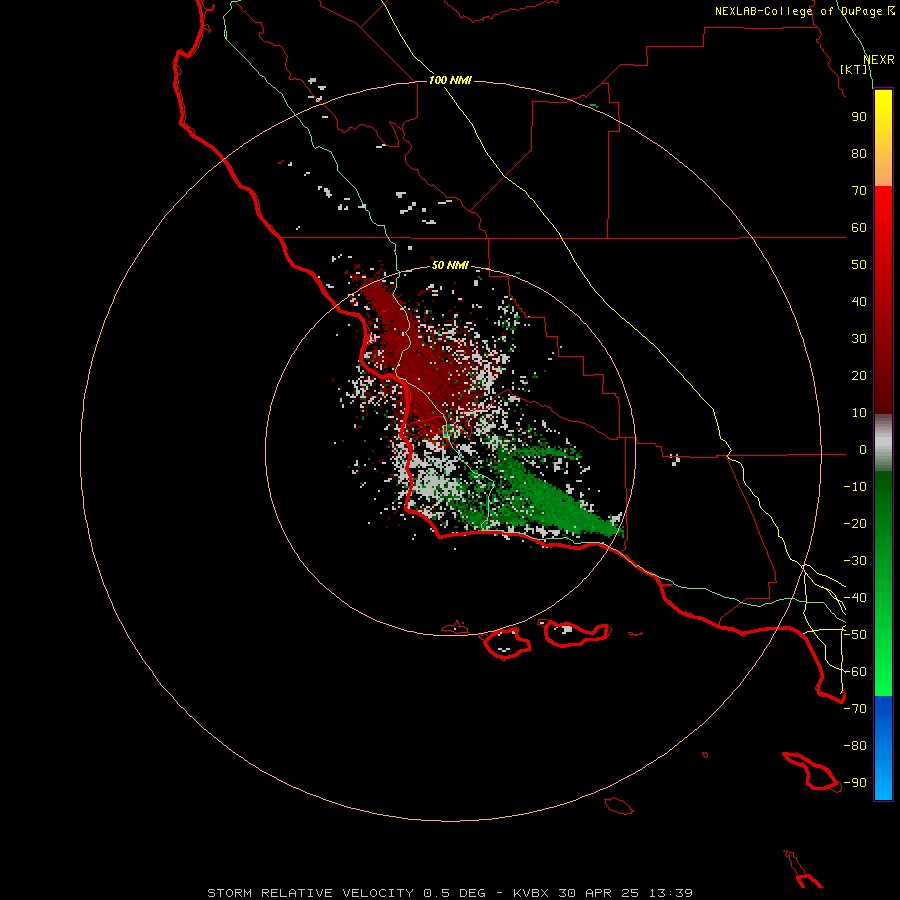Image resolution: width=900 pixels, height=900 pixels.
Task: Click STORM RELATIVE VELOCITY in the footer
Action: pyautogui.click(x=311, y=893)
